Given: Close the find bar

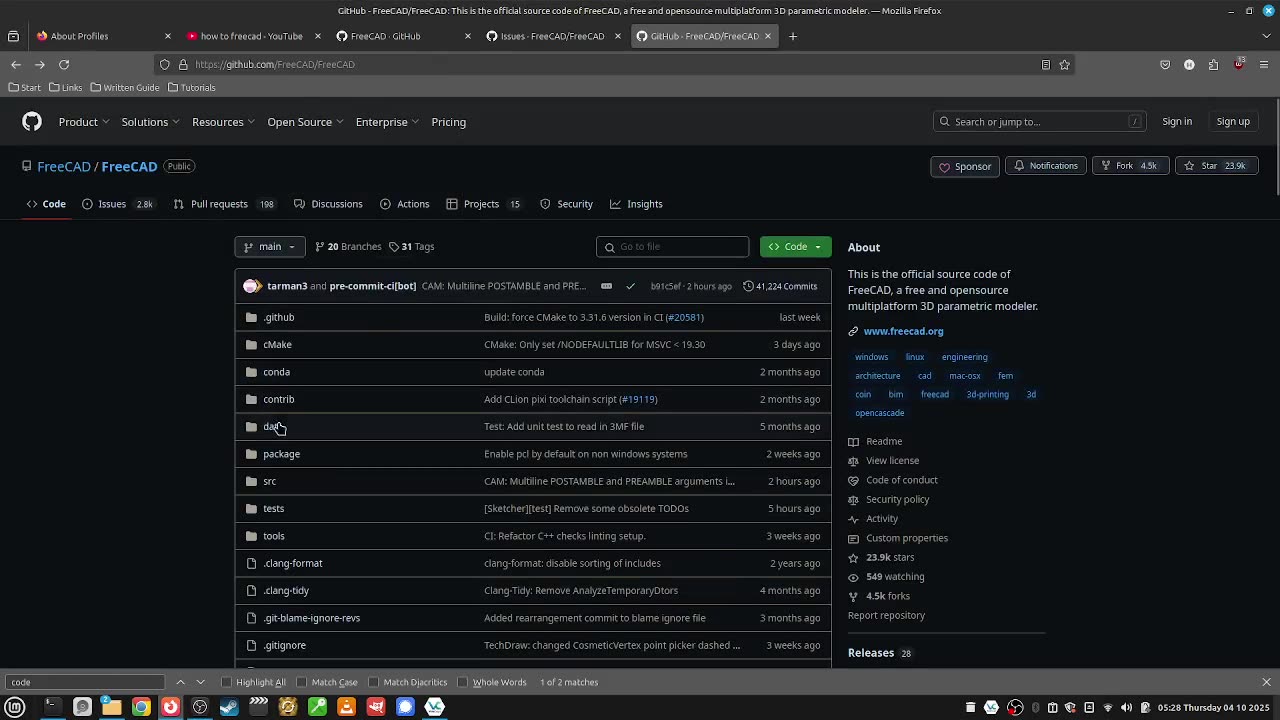Looking at the screenshot, I should (1266, 682).
